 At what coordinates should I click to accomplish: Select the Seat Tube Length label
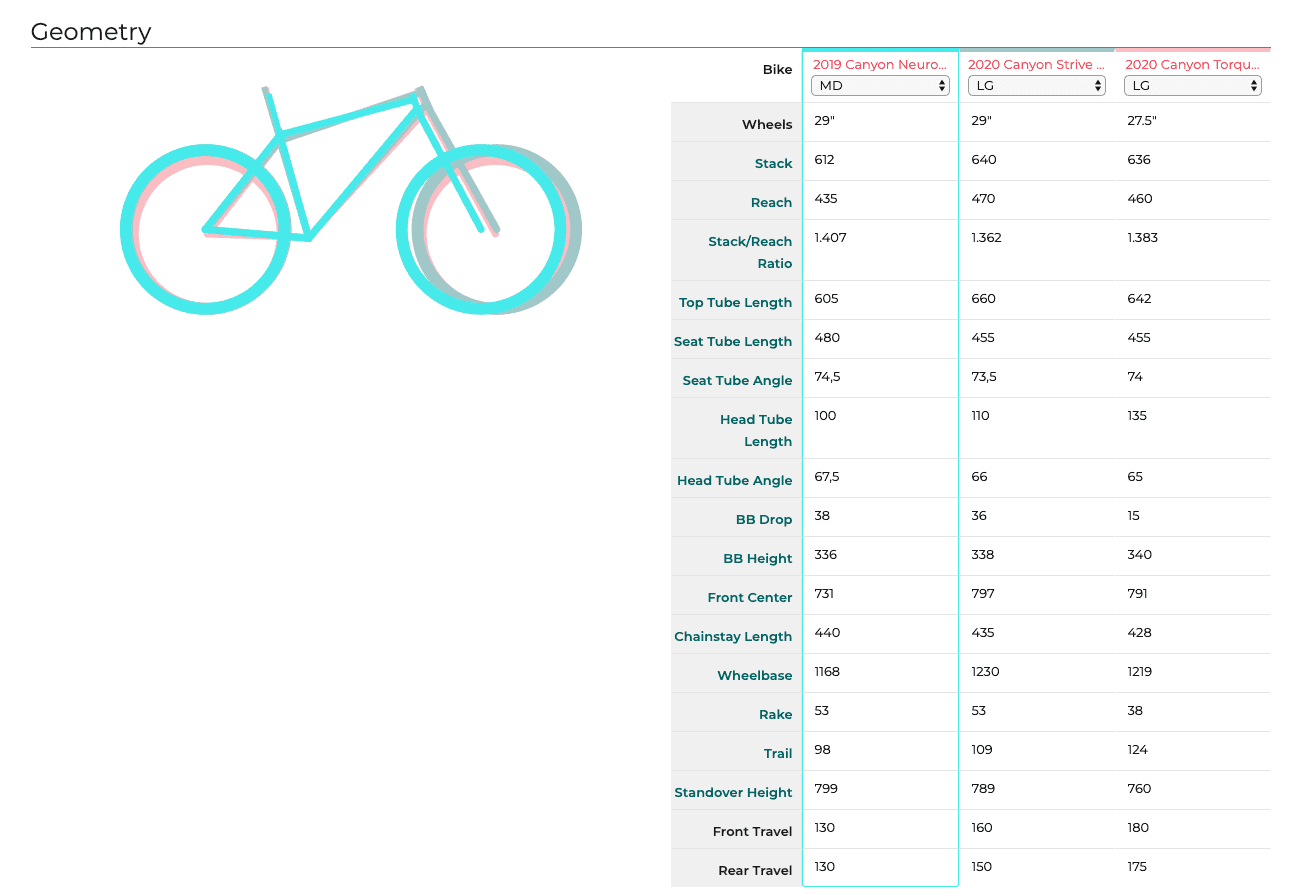pos(733,342)
